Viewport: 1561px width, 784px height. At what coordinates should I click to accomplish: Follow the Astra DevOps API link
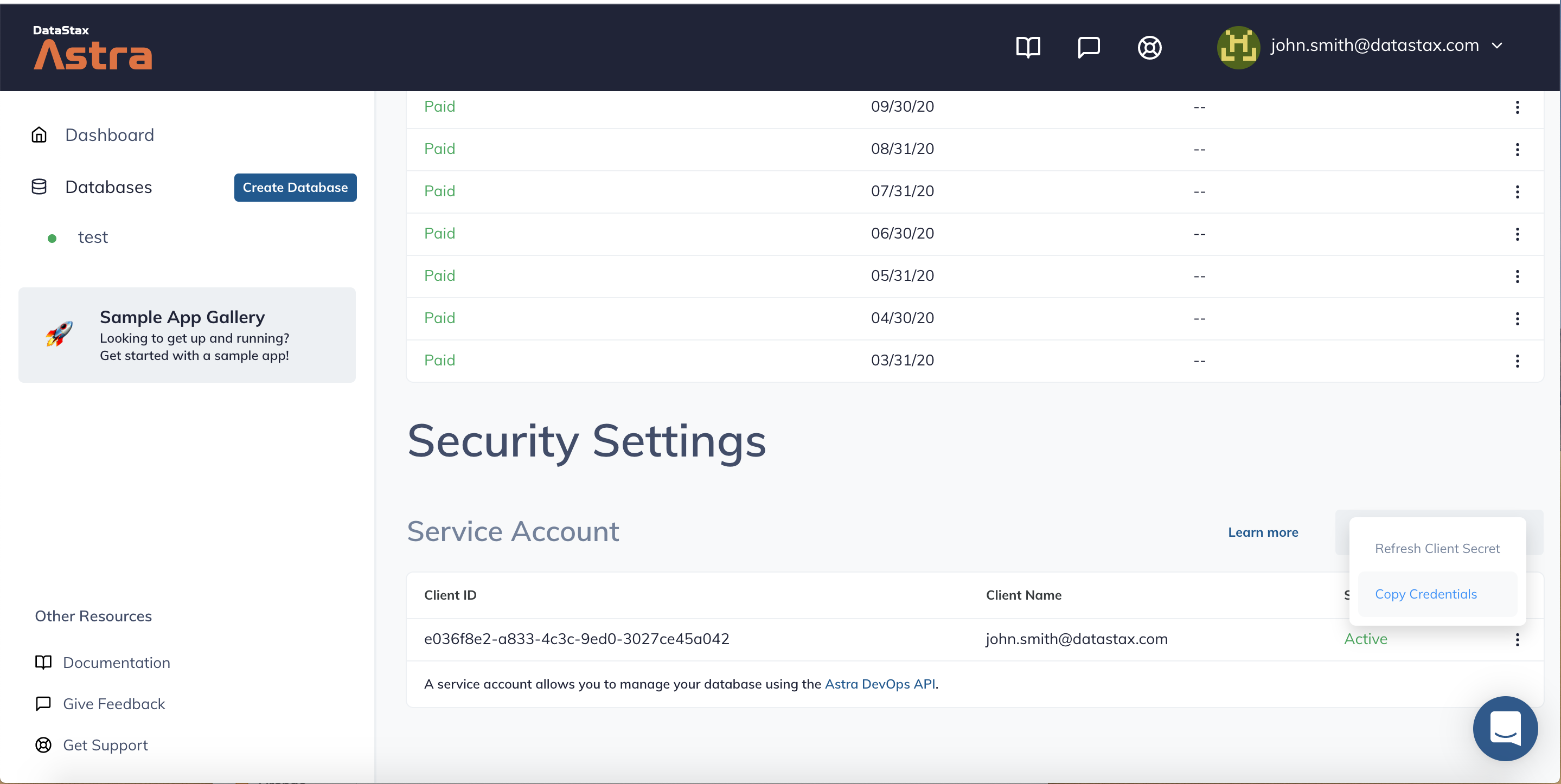pyautogui.click(x=879, y=684)
